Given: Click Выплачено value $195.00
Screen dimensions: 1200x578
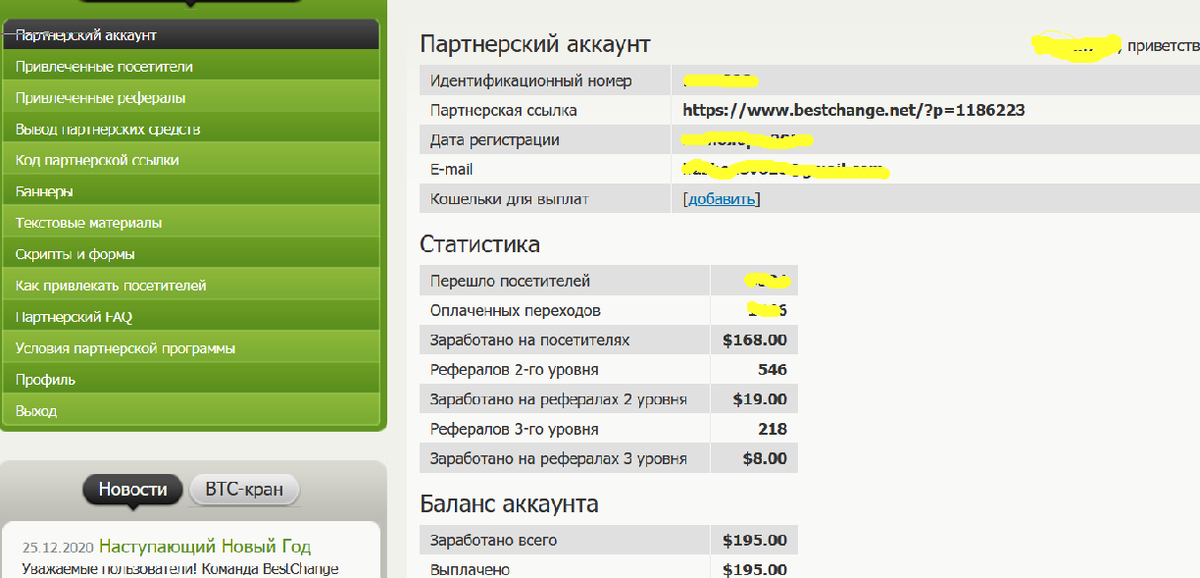Looking at the screenshot, I should pos(755,569).
